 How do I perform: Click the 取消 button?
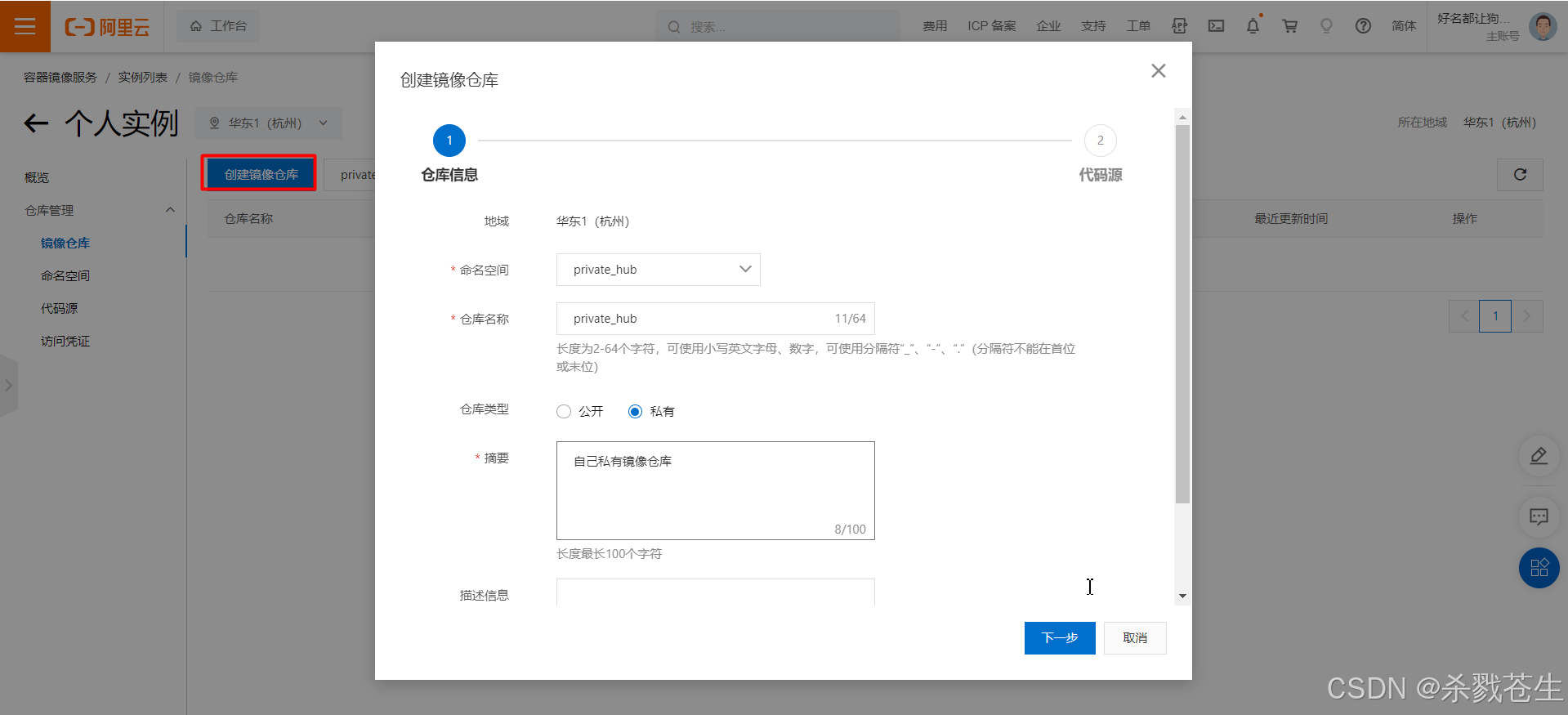coord(1134,638)
